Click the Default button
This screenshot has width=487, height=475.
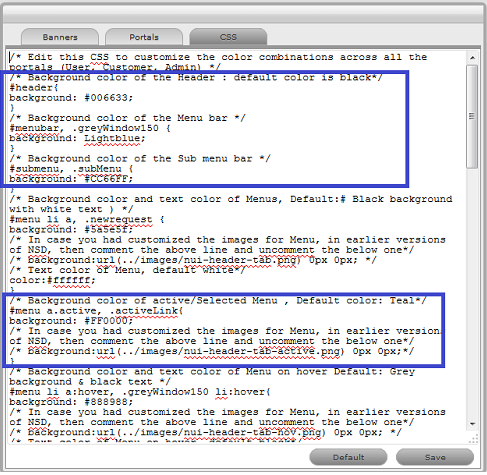348,457
